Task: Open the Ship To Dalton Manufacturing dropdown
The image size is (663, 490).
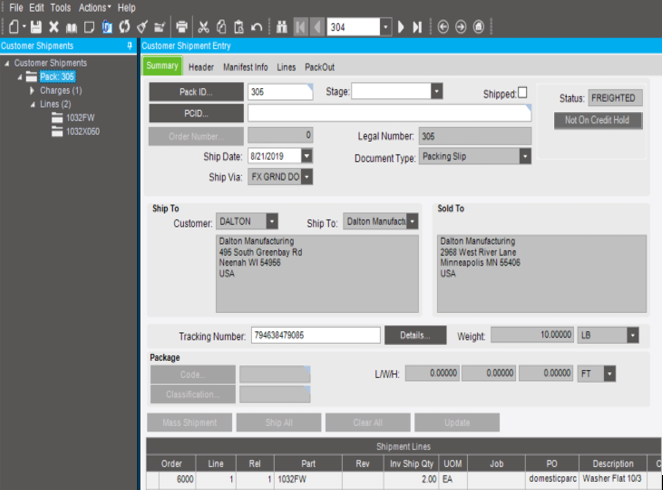Action: point(412,221)
